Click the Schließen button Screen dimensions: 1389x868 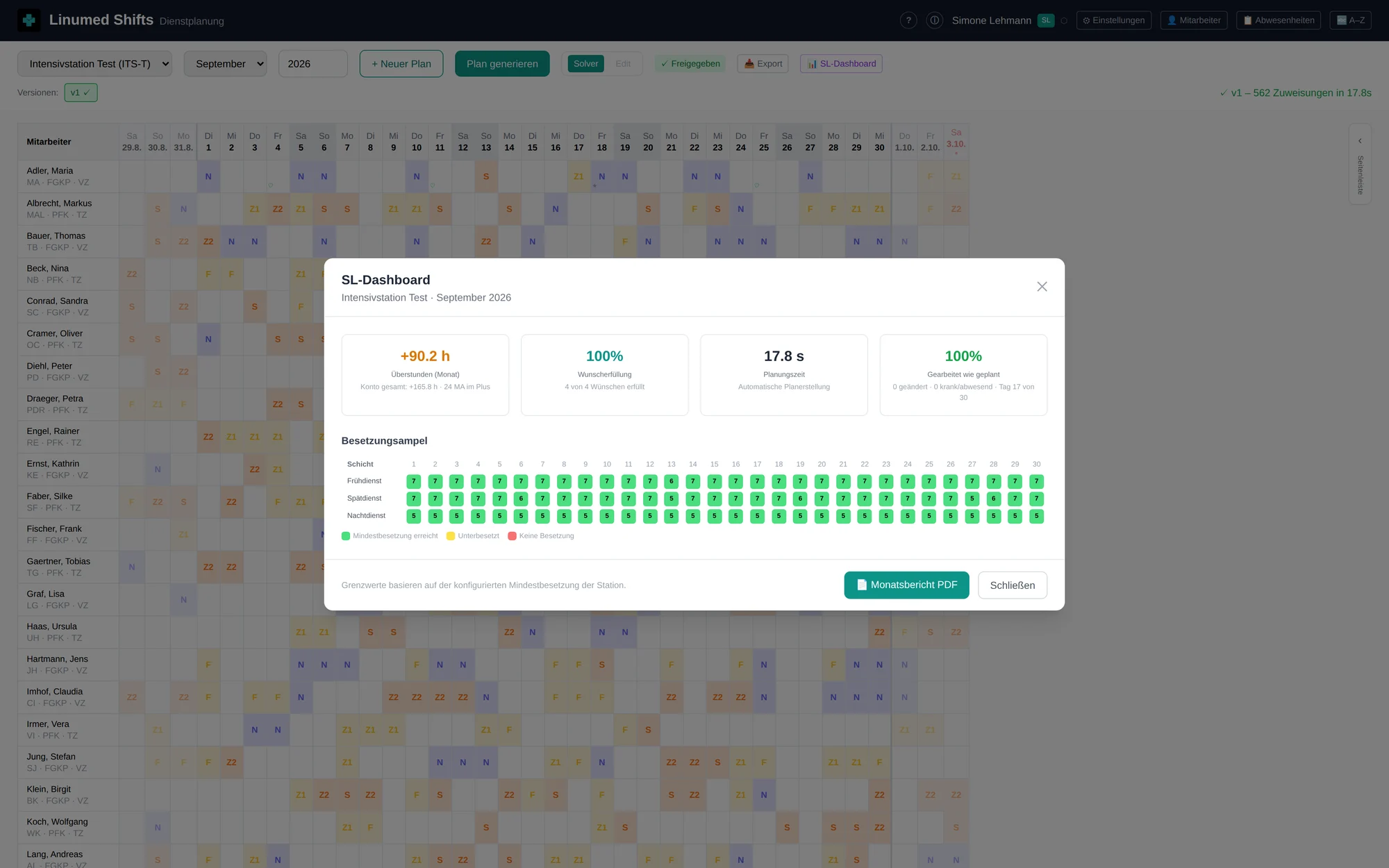coord(1013,585)
